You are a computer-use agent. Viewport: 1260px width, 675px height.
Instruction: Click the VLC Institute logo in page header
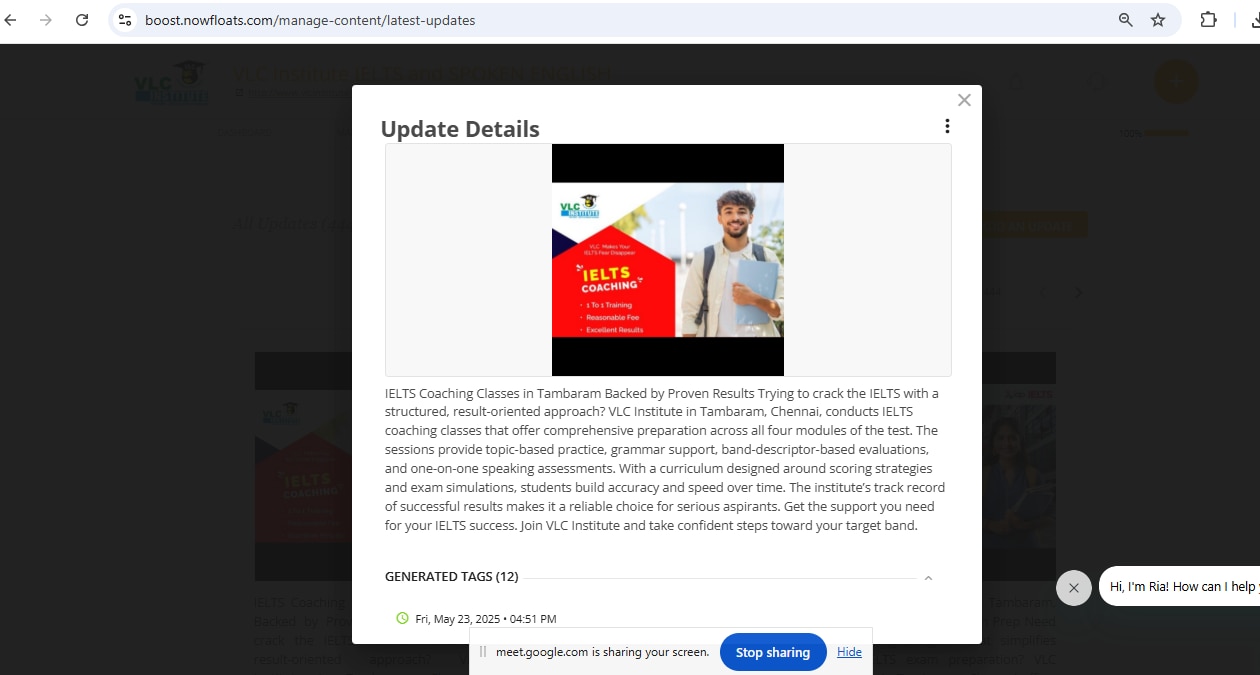172,83
